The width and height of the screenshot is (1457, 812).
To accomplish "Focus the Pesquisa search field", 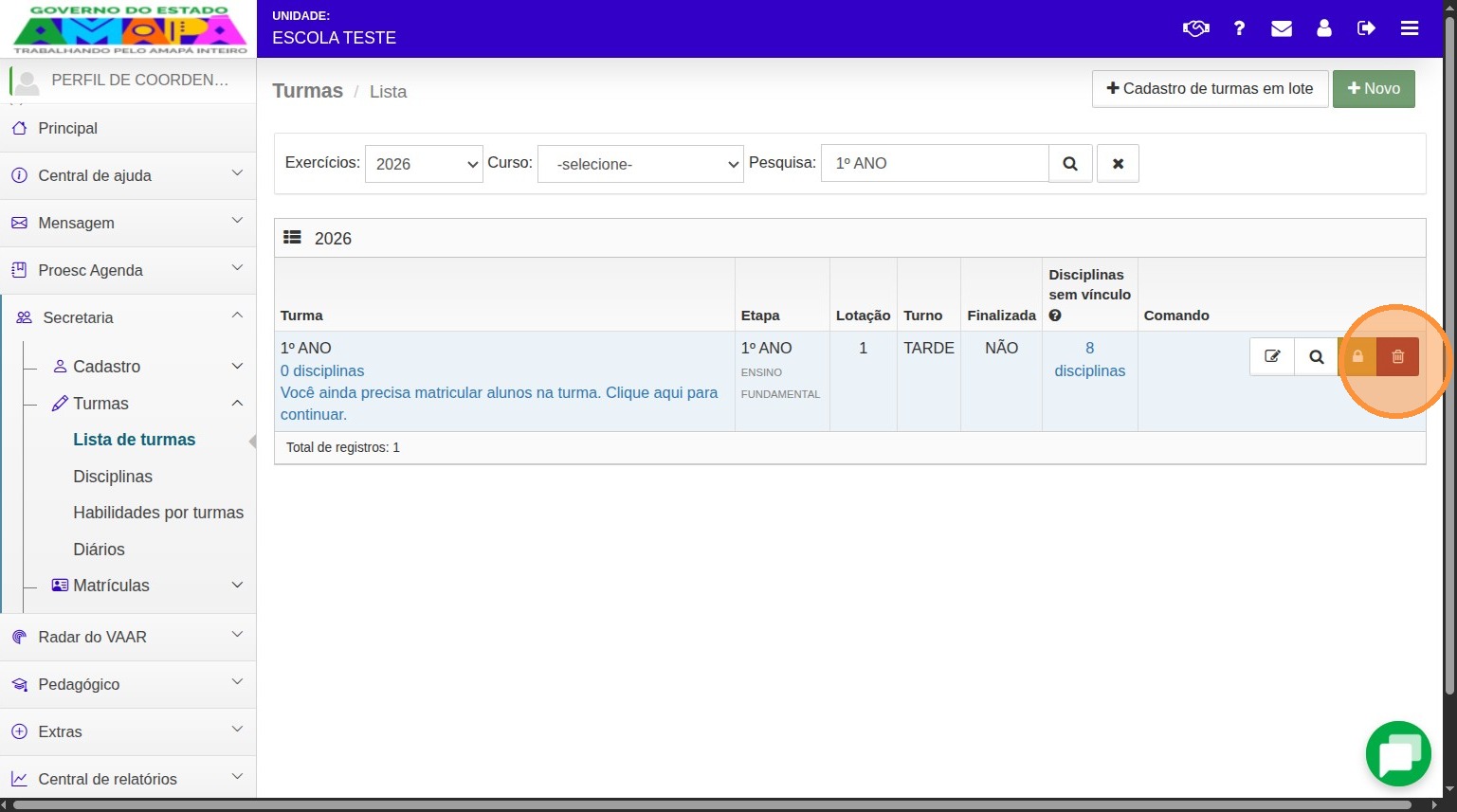I will (x=935, y=163).
